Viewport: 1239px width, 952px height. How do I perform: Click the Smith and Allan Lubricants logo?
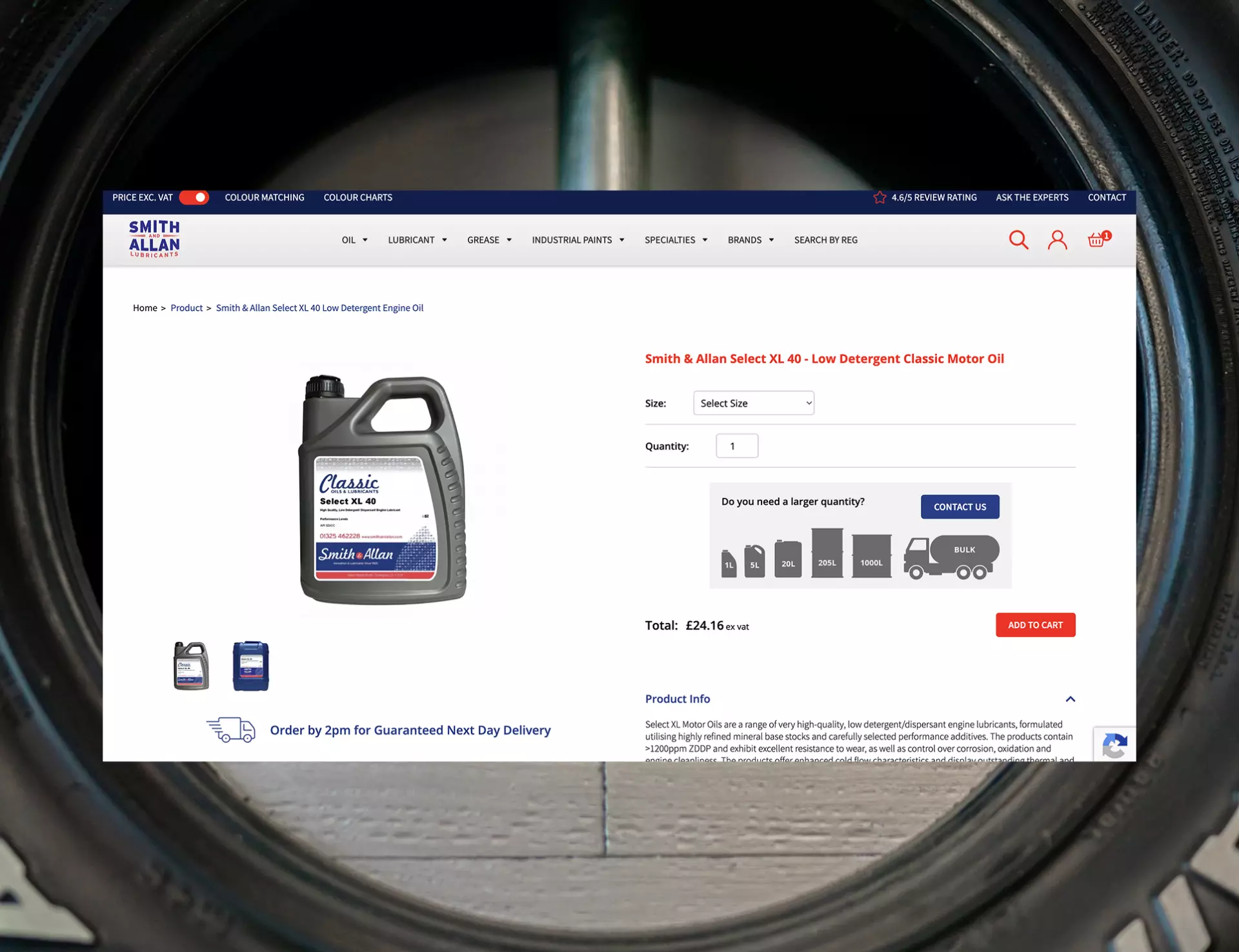tap(154, 239)
